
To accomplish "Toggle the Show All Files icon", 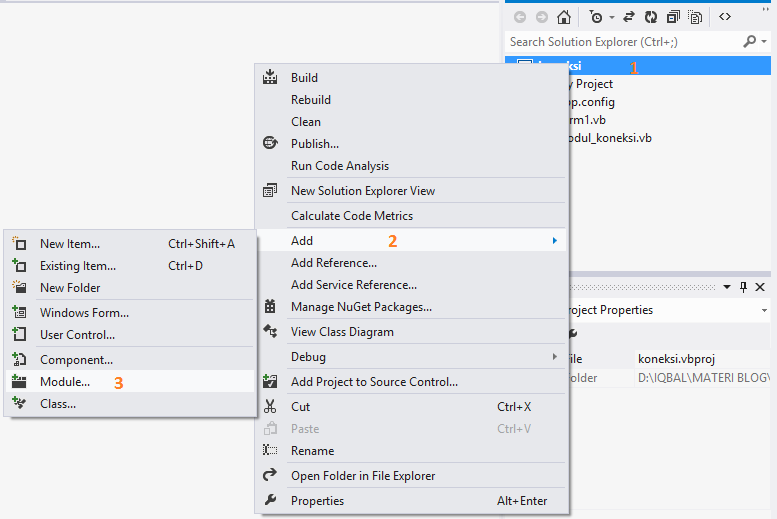I will pos(695,17).
